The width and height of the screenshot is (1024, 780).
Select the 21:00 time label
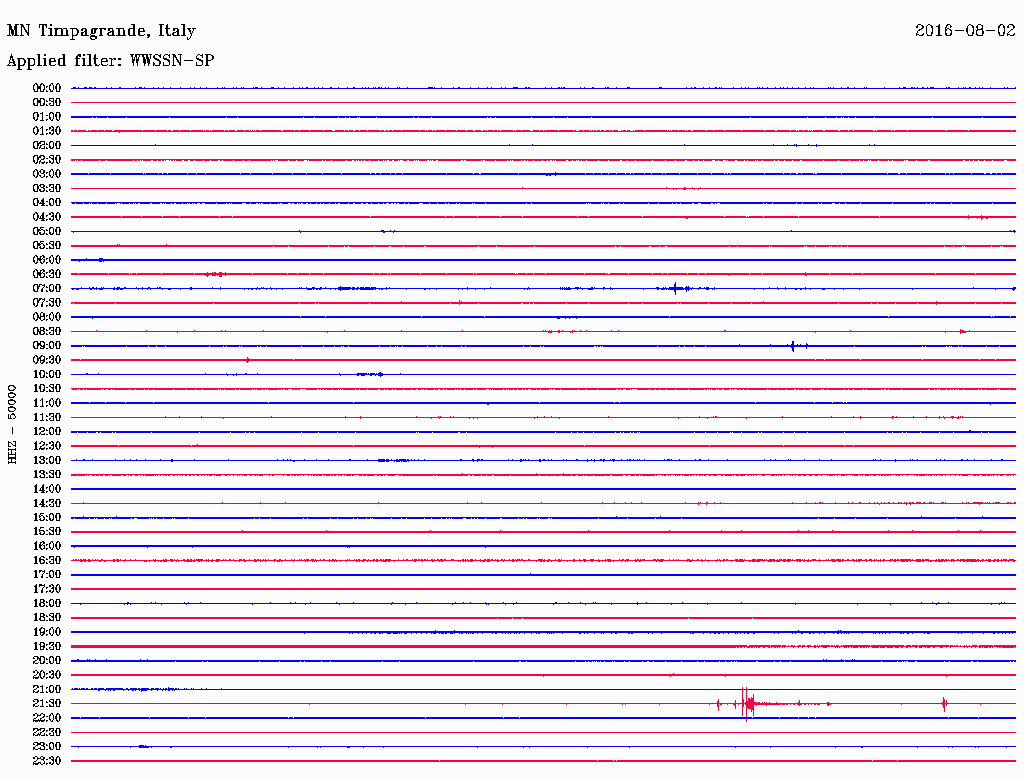click(x=47, y=689)
